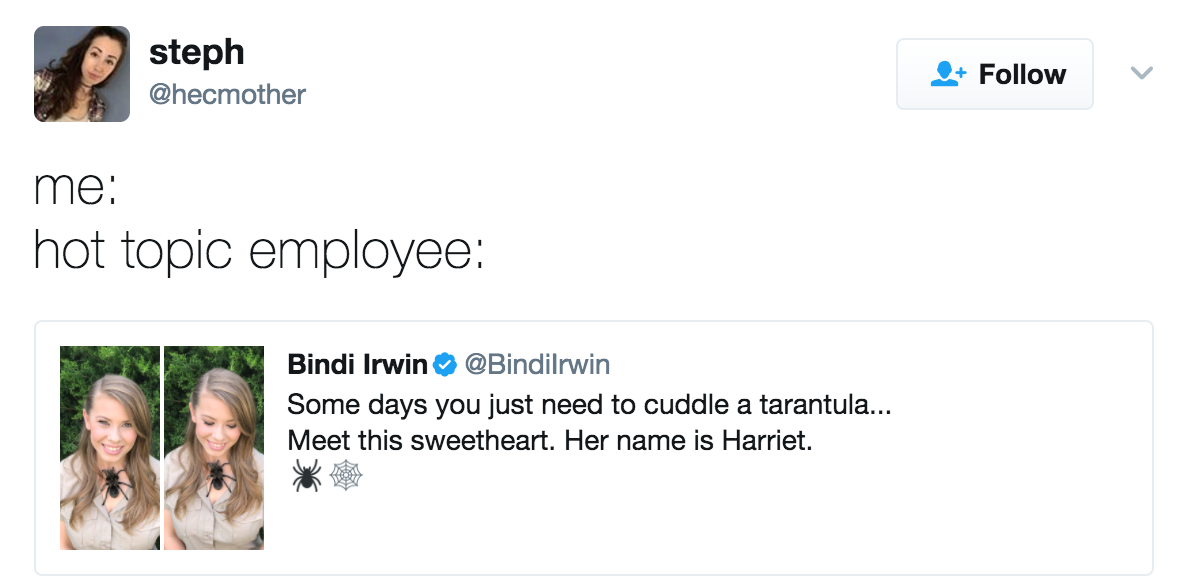Click the display name steph
Viewport: 1200px width, 588px height.
point(197,51)
